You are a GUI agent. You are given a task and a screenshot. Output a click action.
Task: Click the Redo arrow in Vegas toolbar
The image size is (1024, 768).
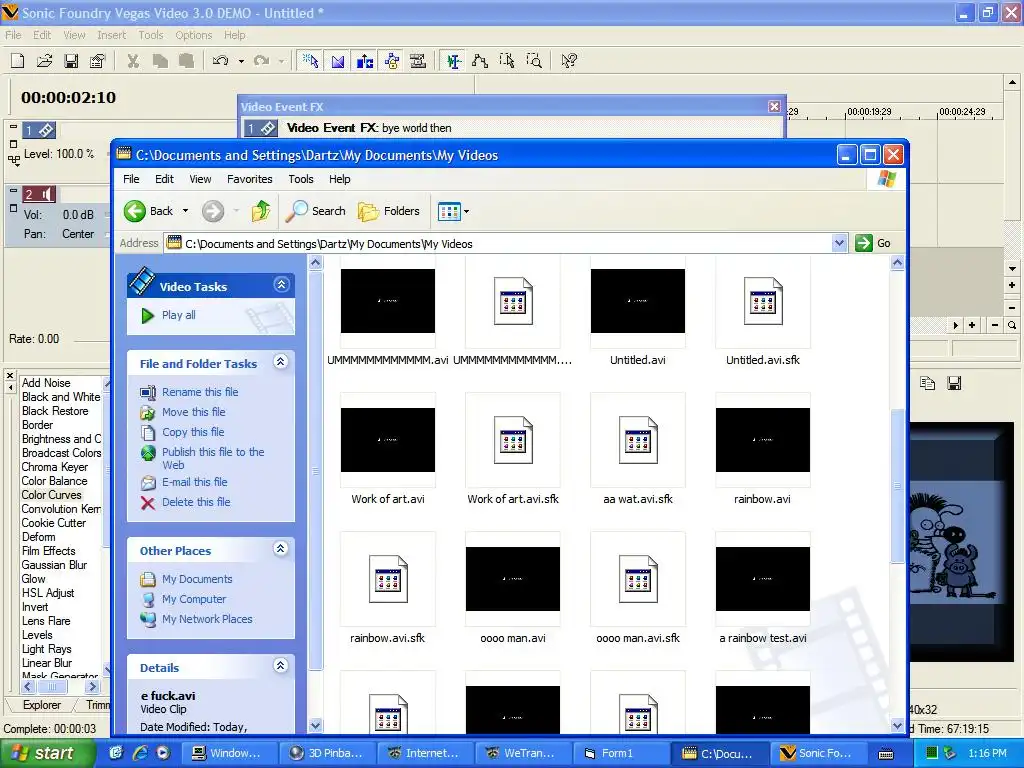(262, 61)
